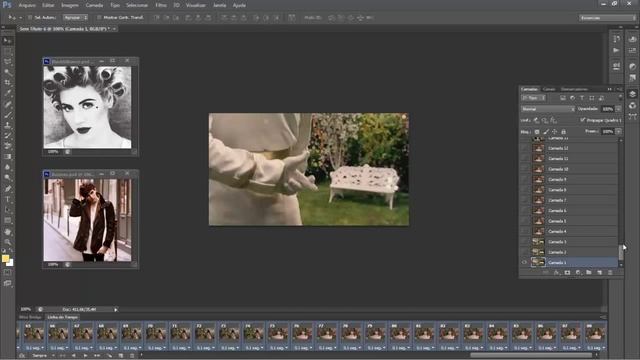Image resolution: width=640 pixels, height=360 pixels.
Task: Go to previous animation frame
Action: (x=74, y=356)
